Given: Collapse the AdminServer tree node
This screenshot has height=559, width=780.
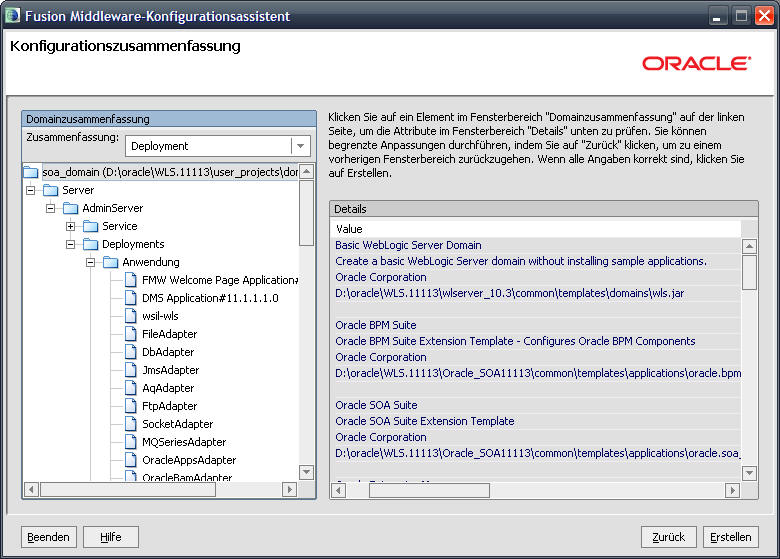Looking at the screenshot, I should click(51, 208).
